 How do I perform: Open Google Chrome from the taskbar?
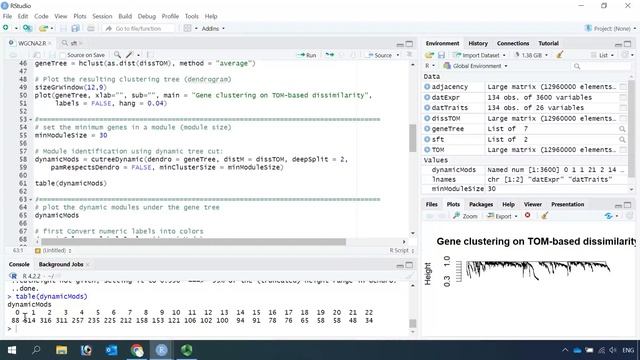coord(137,350)
